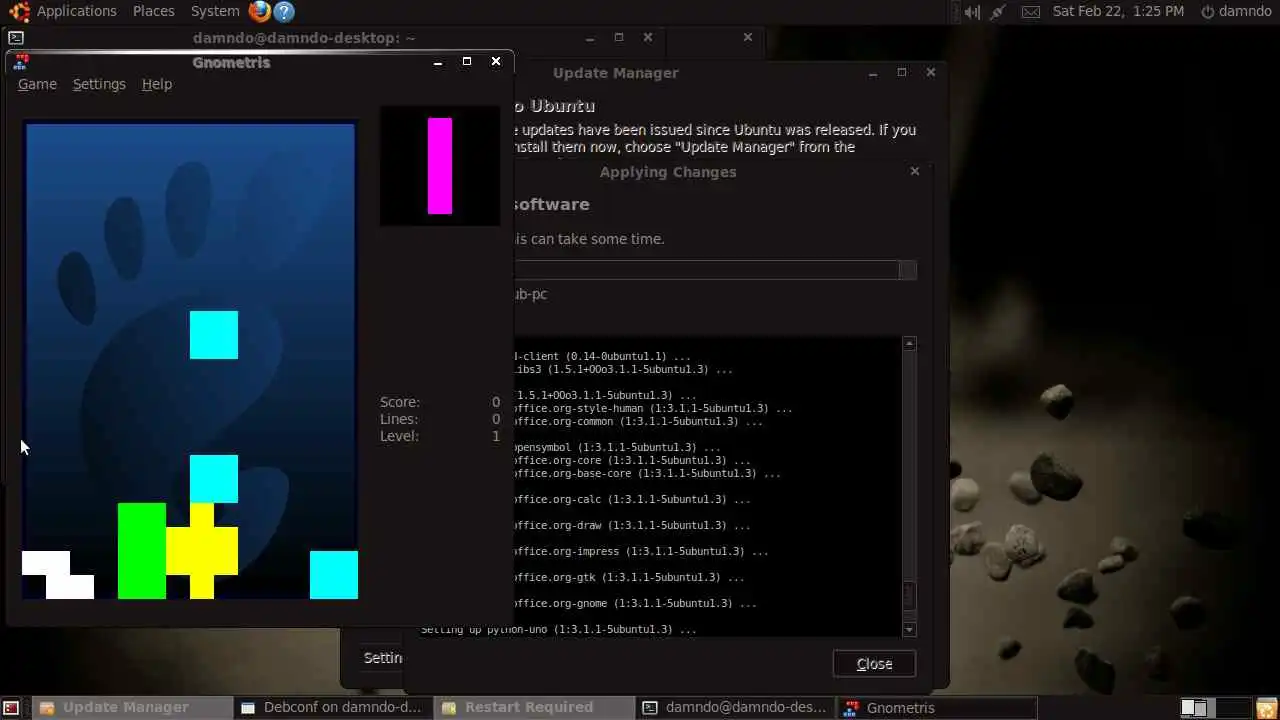Switch to Restart Required taskbar entry
Image resolution: width=1280 pixels, height=720 pixels.
click(x=533, y=708)
